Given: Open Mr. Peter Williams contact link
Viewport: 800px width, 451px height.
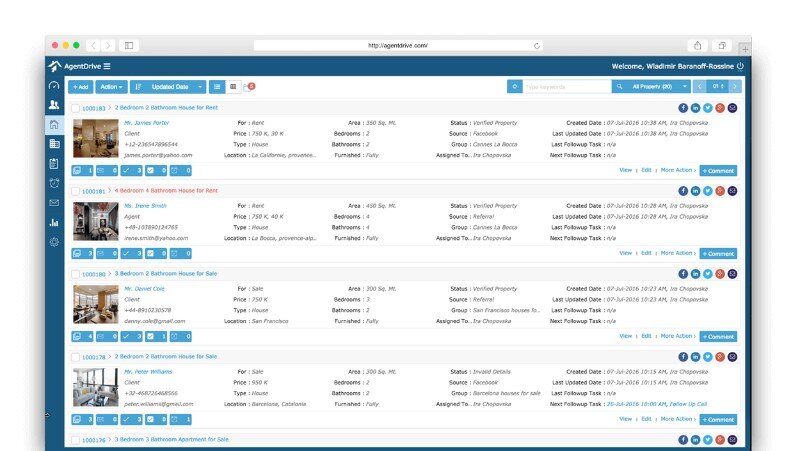Looking at the screenshot, I should tap(146, 371).
